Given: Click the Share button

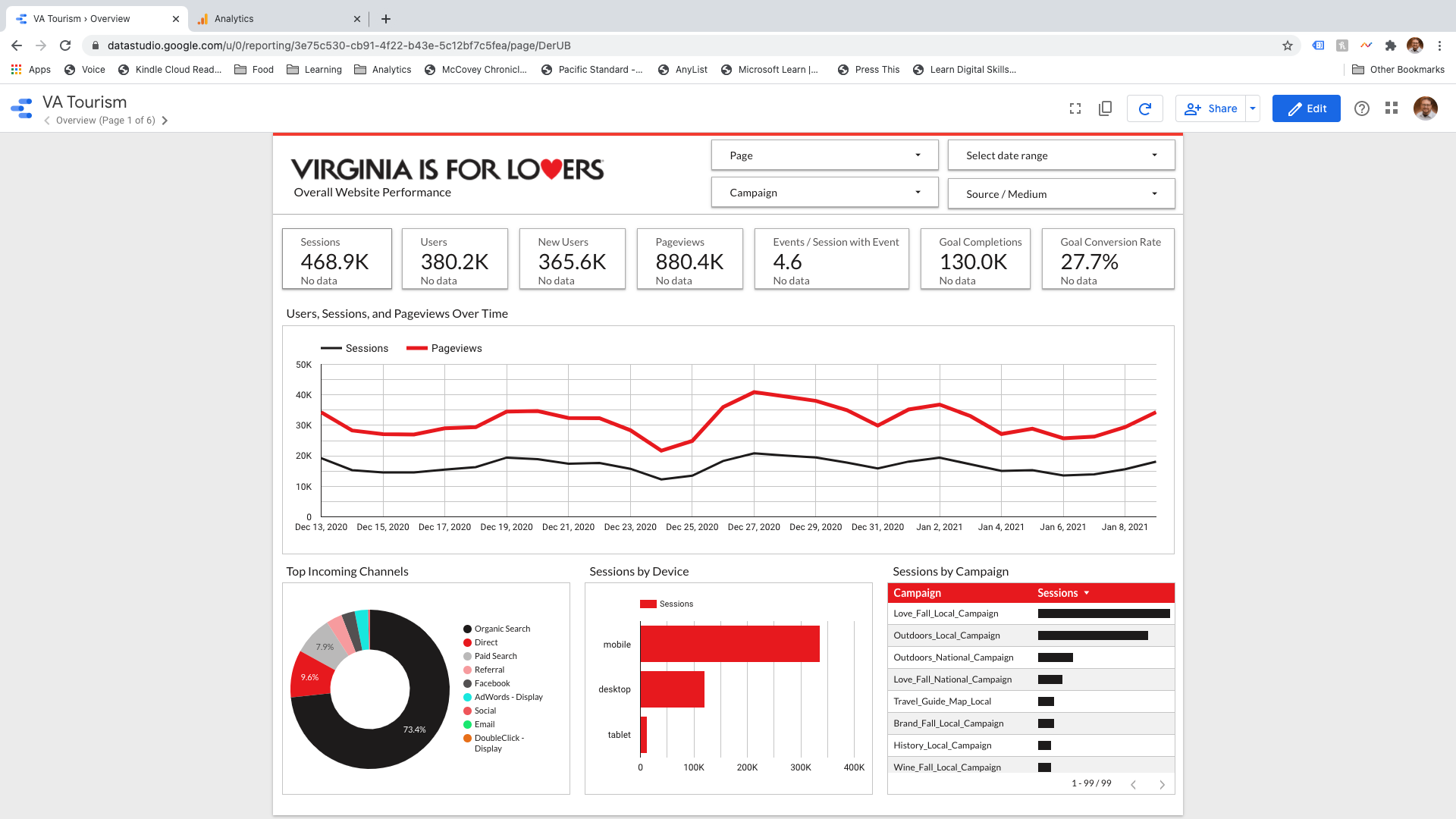Looking at the screenshot, I should click(x=1212, y=108).
